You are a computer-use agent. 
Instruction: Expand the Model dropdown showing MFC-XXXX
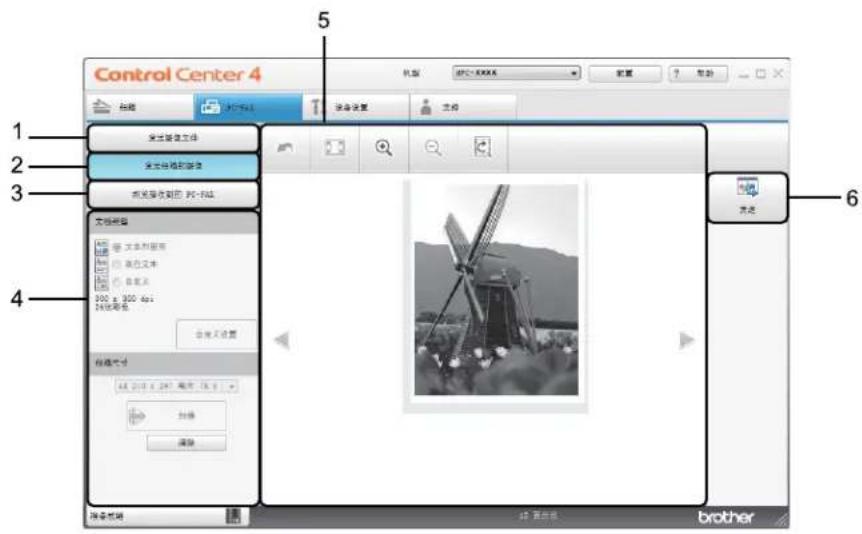tap(516, 73)
